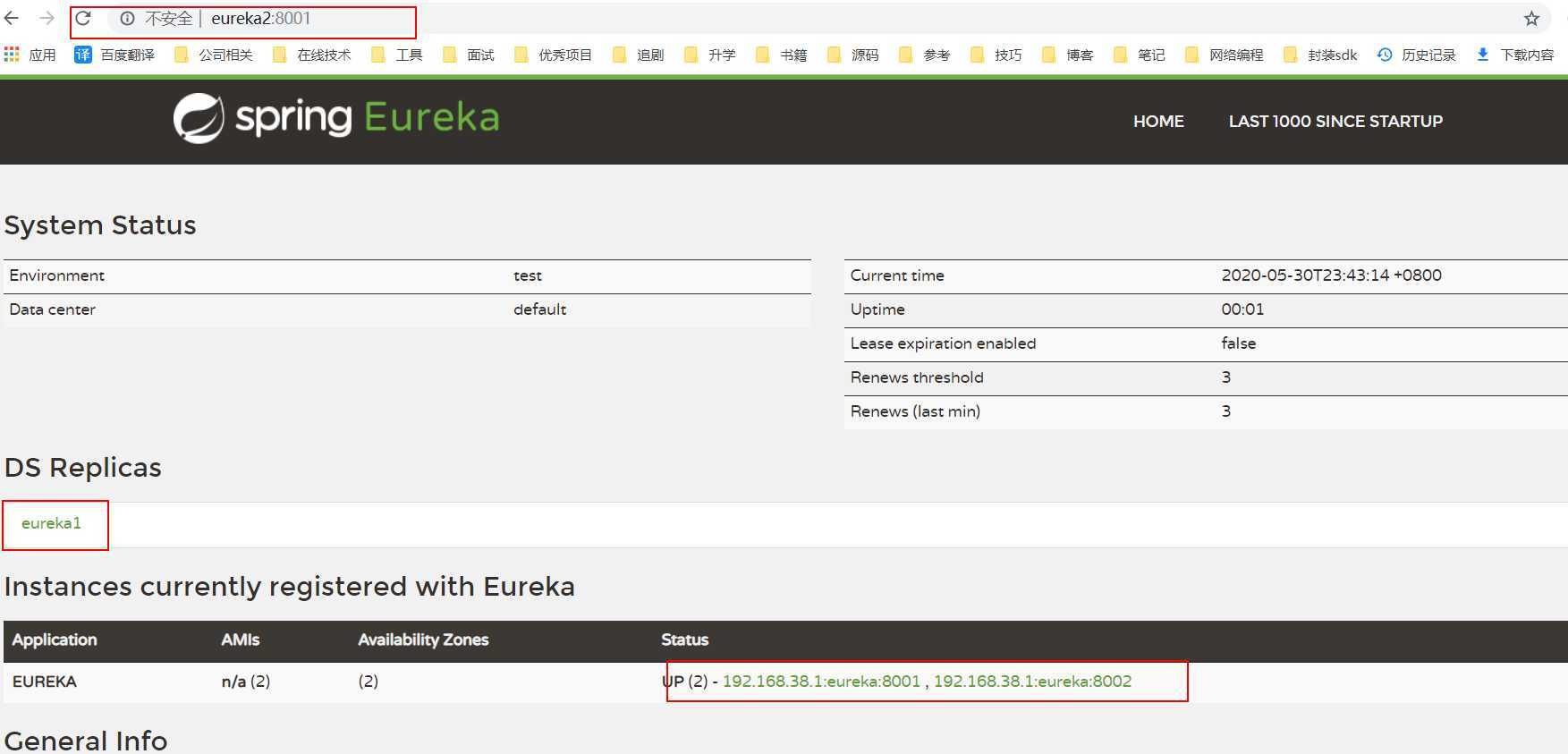Open the 历史记录 history shortcut
1568x754 pixels.
pos(1417,55)
